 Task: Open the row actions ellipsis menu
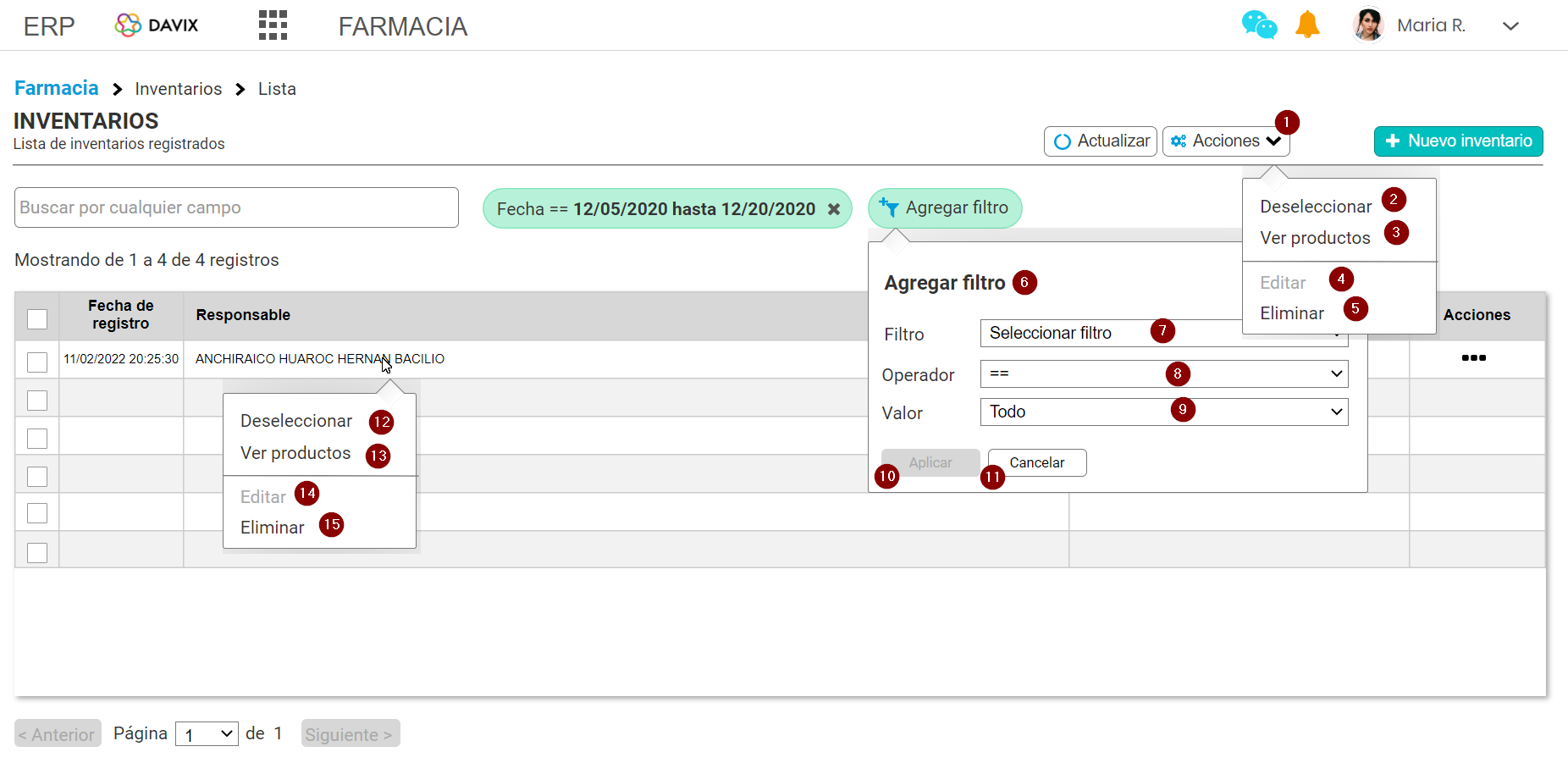point(1473,358)
